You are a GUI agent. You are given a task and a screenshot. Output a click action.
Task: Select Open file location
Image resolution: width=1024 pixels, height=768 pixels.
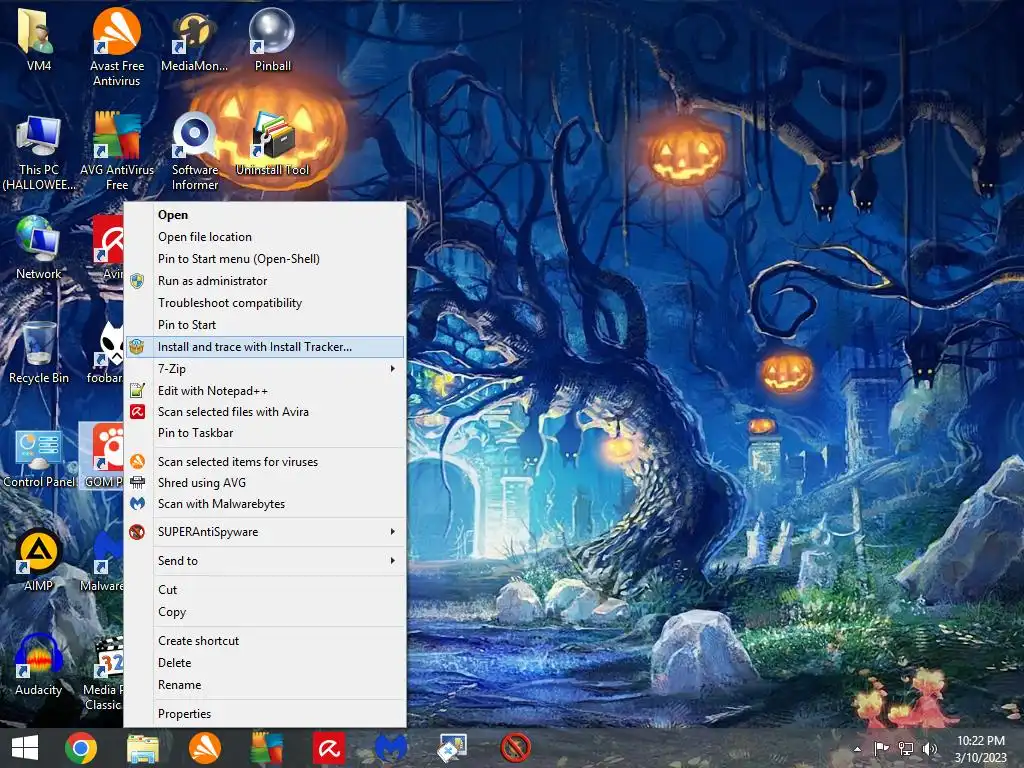coord(264,237)
